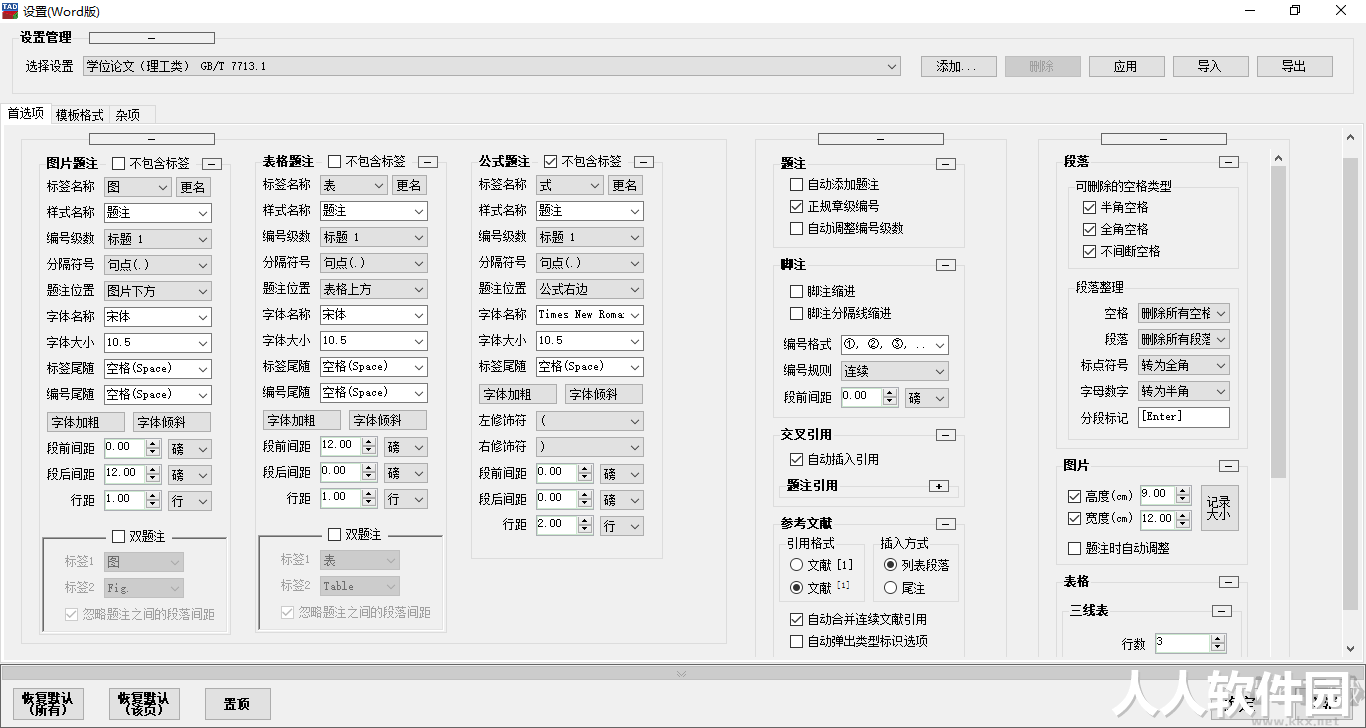Collapse the 公式题注 section with minus button
This screenshot has width=1366, height=728.
pos(644,162)
